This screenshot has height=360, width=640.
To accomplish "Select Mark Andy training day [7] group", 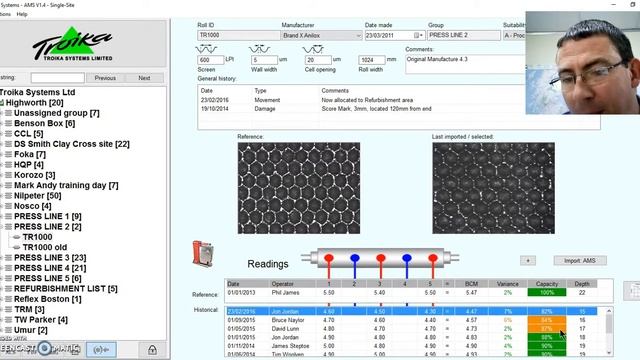I will [x=66, y=185].
